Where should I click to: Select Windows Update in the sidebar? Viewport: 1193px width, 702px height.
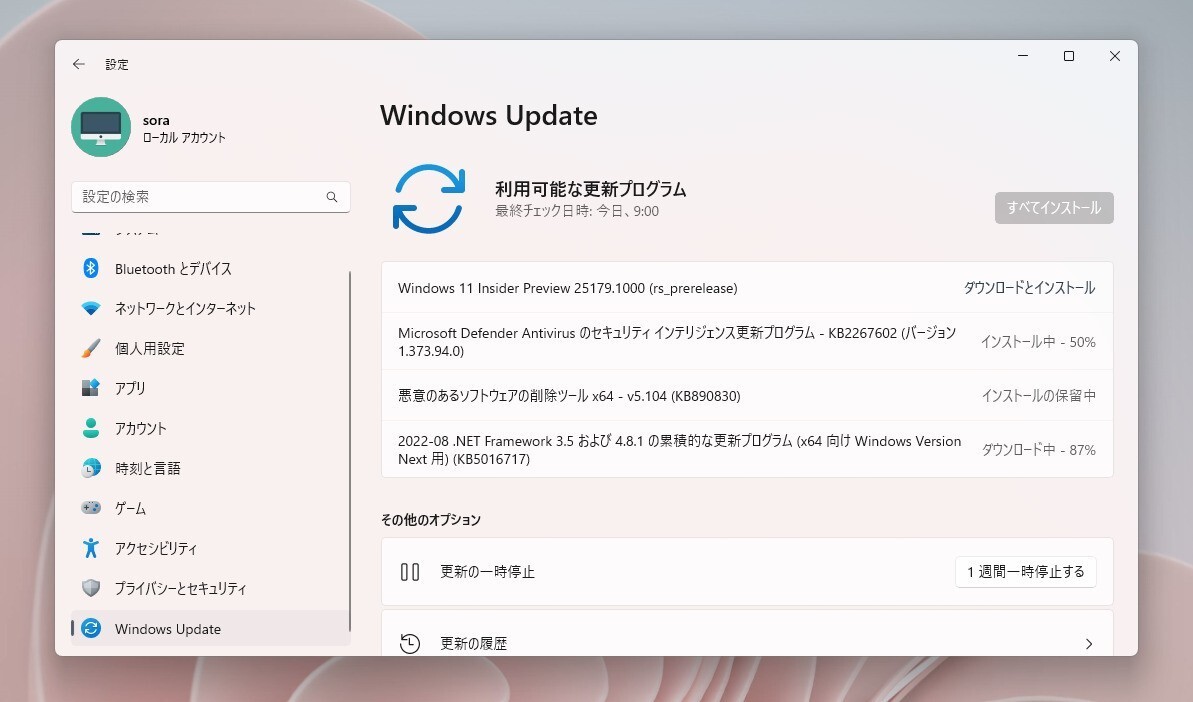[x=211, y=628]
